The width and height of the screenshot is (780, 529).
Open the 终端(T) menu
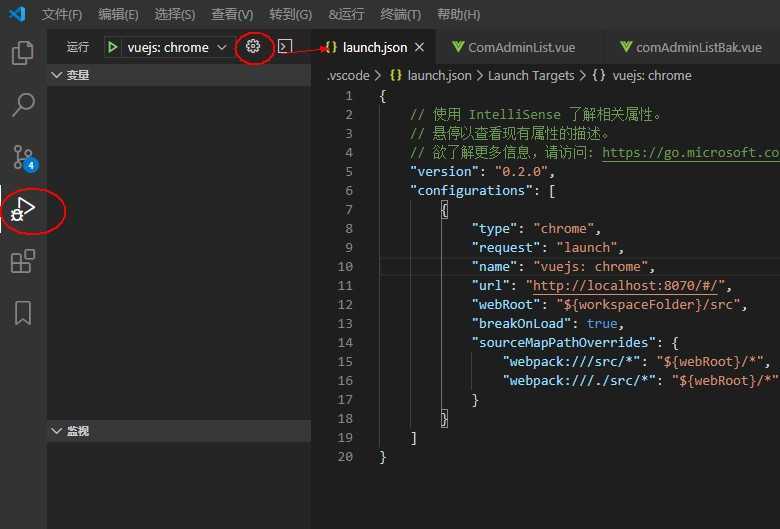pyautogui.click(x=400, y=14)
